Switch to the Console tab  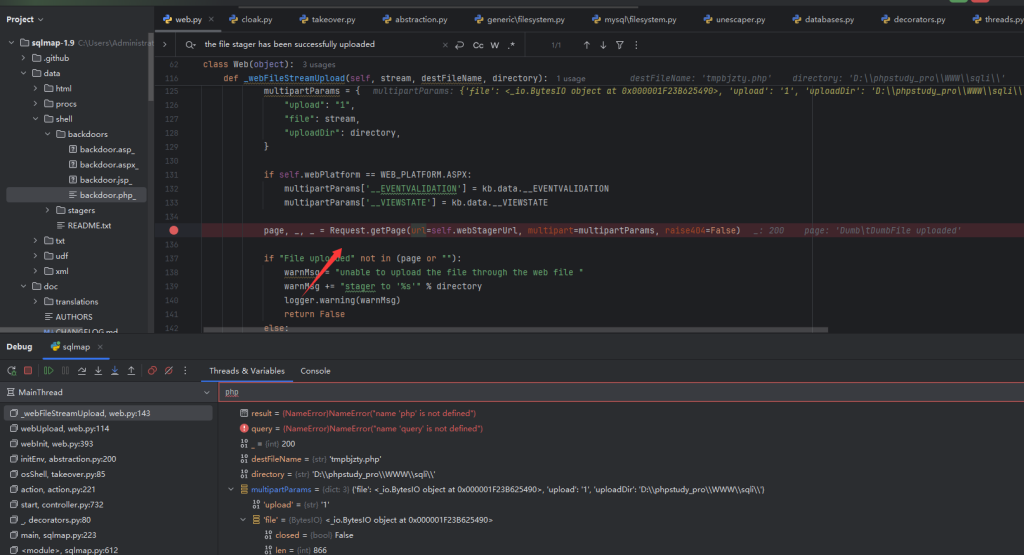pos(315,371)
